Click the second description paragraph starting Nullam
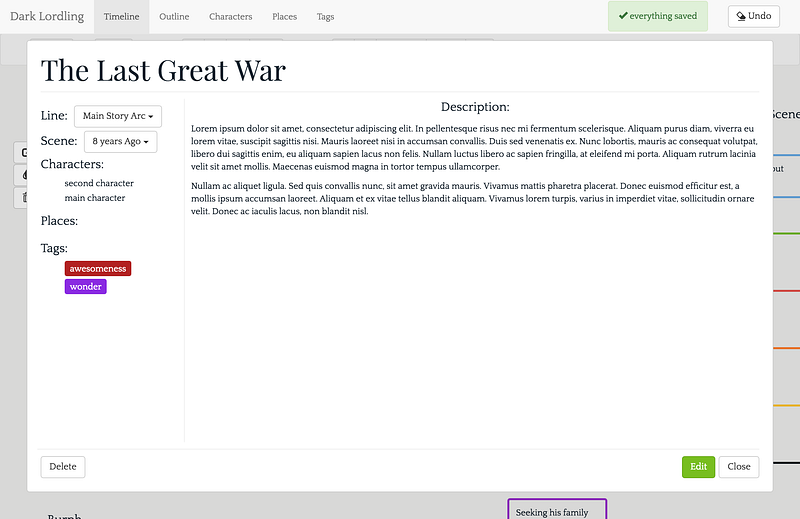 point(473,199)
